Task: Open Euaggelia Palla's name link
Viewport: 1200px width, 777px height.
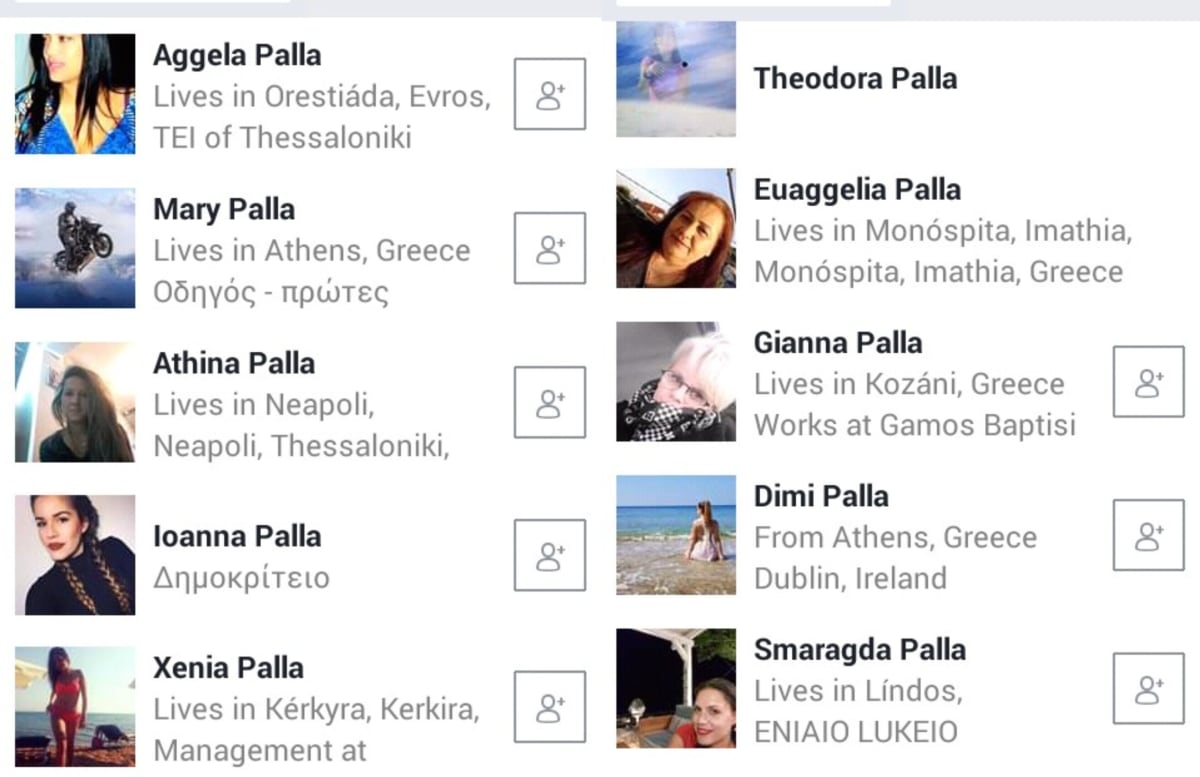Action: click(x=857, y=189)
